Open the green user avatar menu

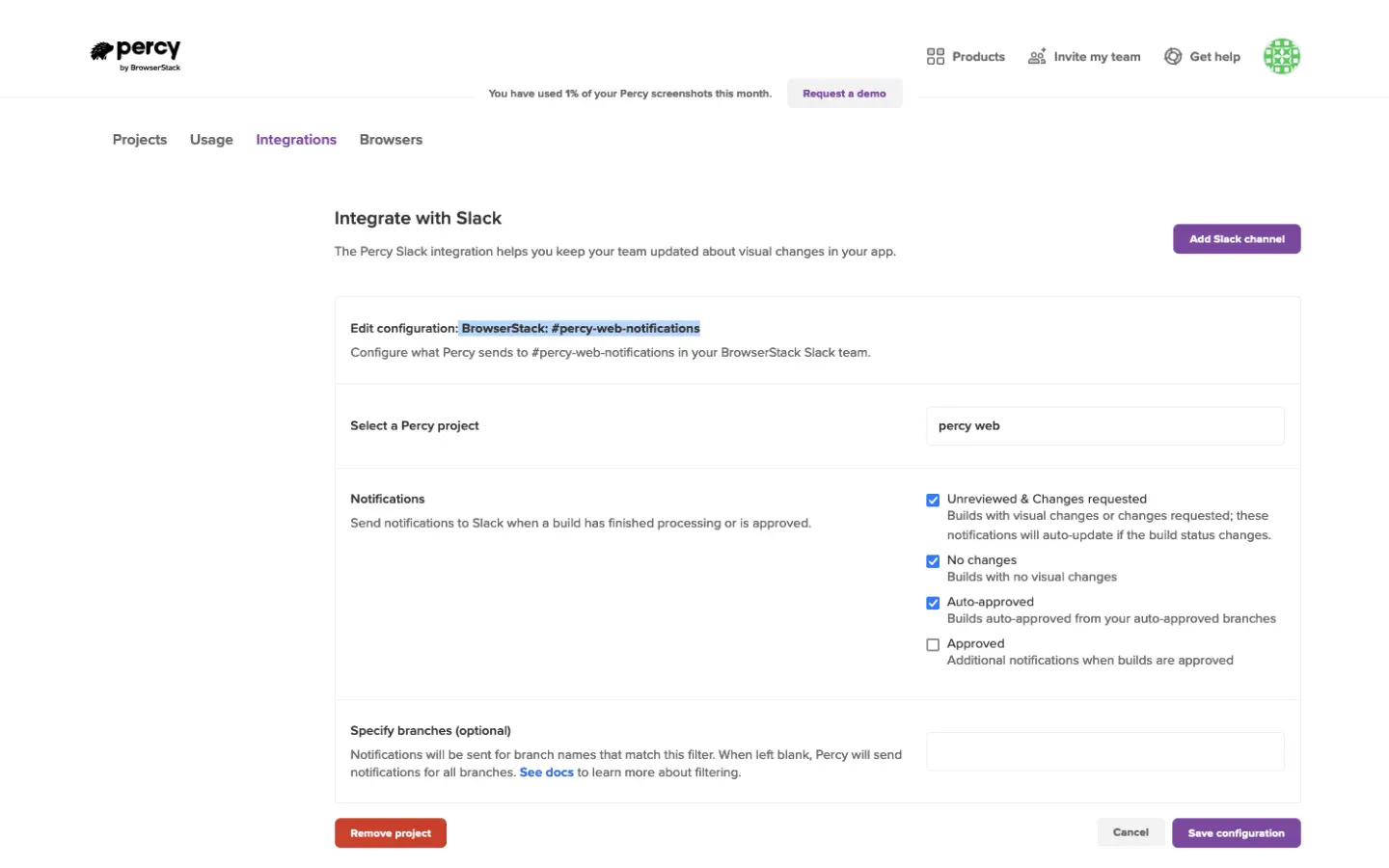(1281, 57)
